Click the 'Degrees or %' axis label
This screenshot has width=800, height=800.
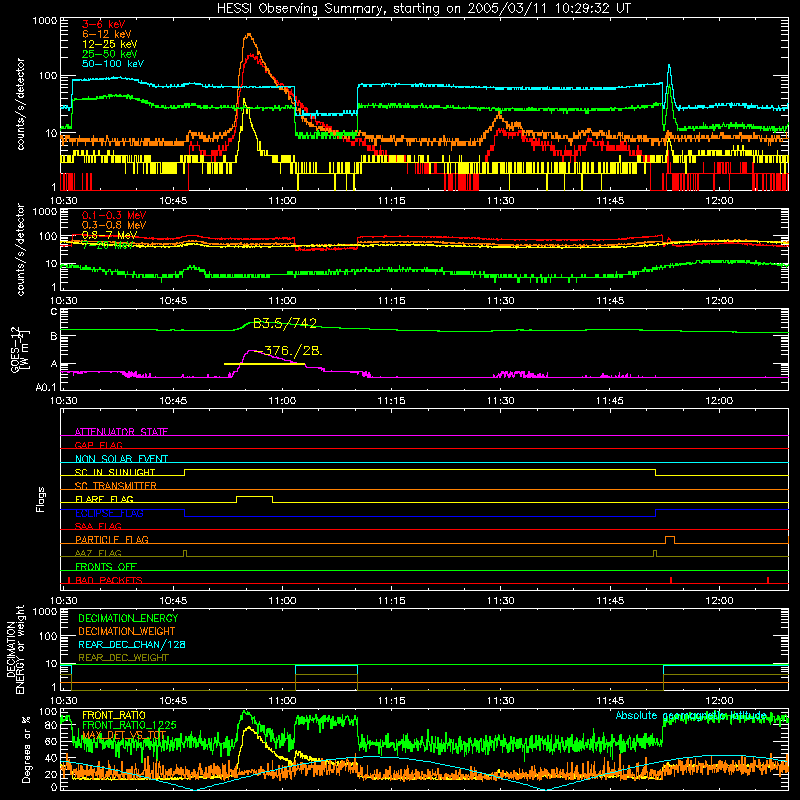point(26,749)
